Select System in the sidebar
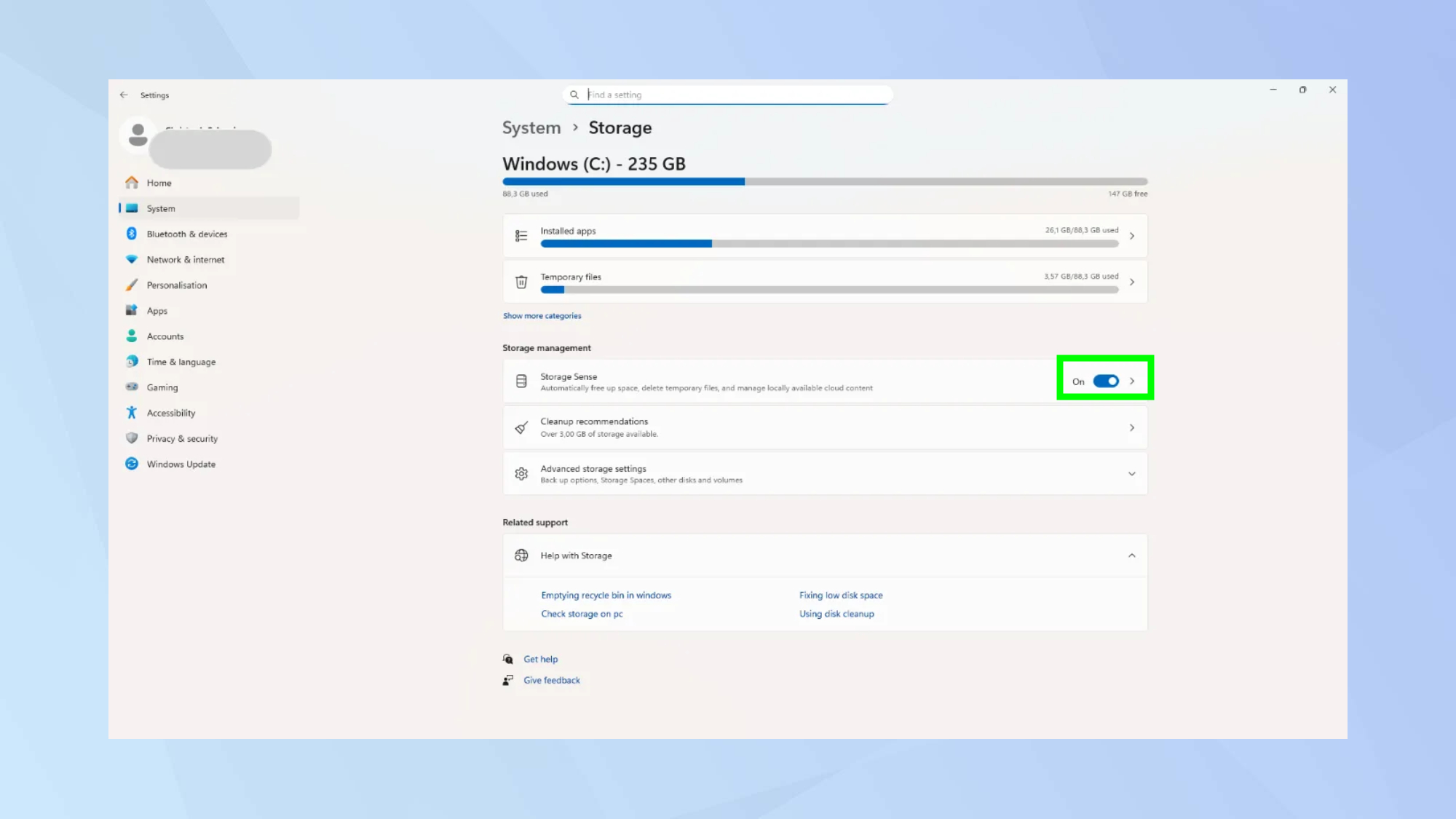The image size is (1456, 819). point(159,208)
